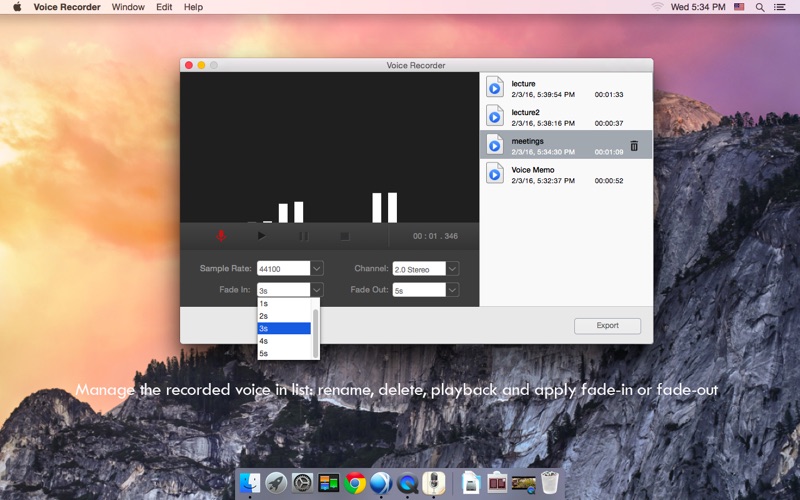Launch Google Chrome from the Dock

(355, 483)
